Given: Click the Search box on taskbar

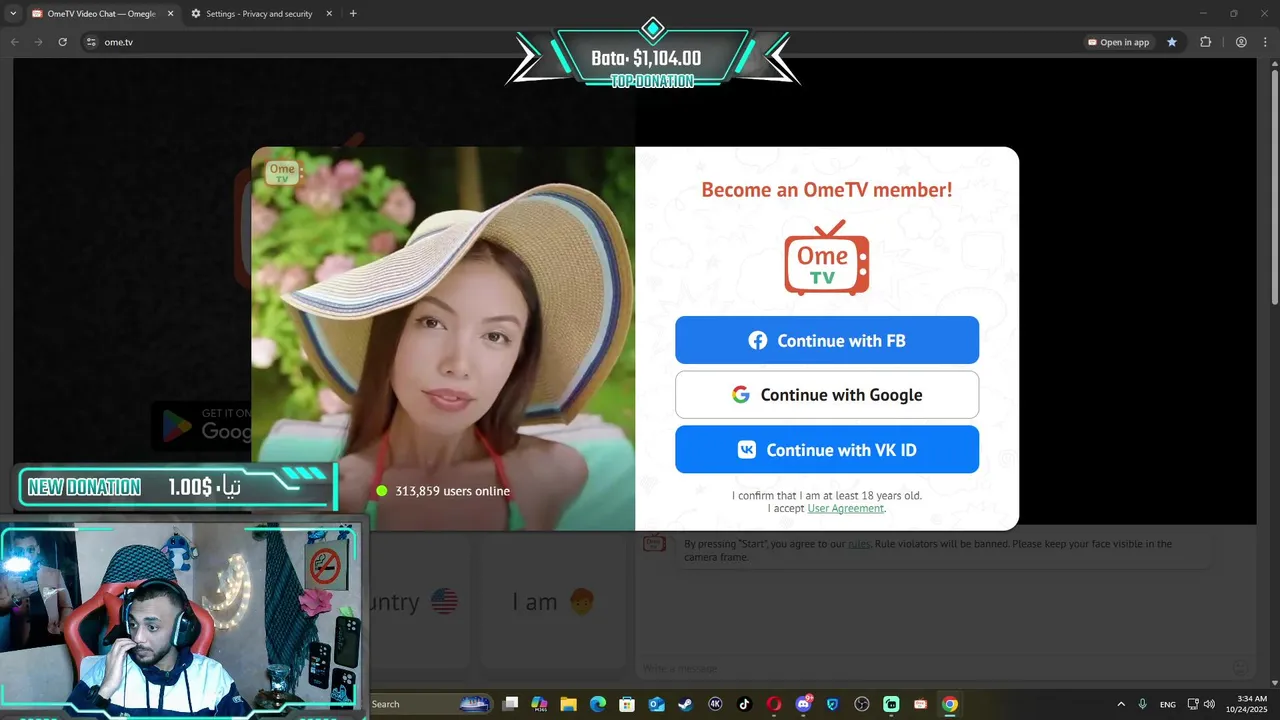Looking at the screenshot, I should (x=430, y=704).
